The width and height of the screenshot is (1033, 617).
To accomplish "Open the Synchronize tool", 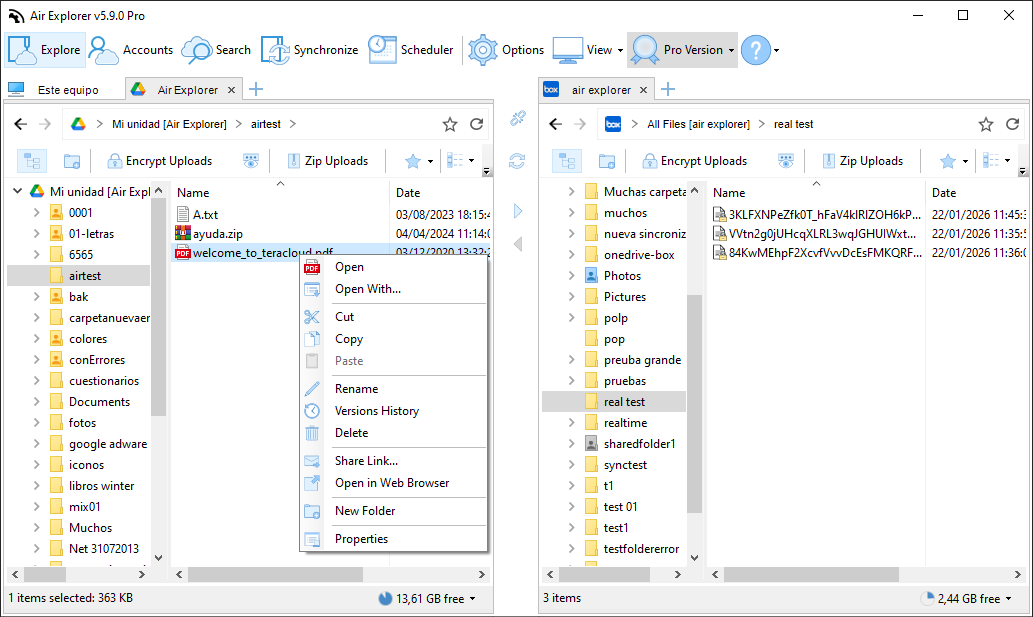I will [300, 49].
